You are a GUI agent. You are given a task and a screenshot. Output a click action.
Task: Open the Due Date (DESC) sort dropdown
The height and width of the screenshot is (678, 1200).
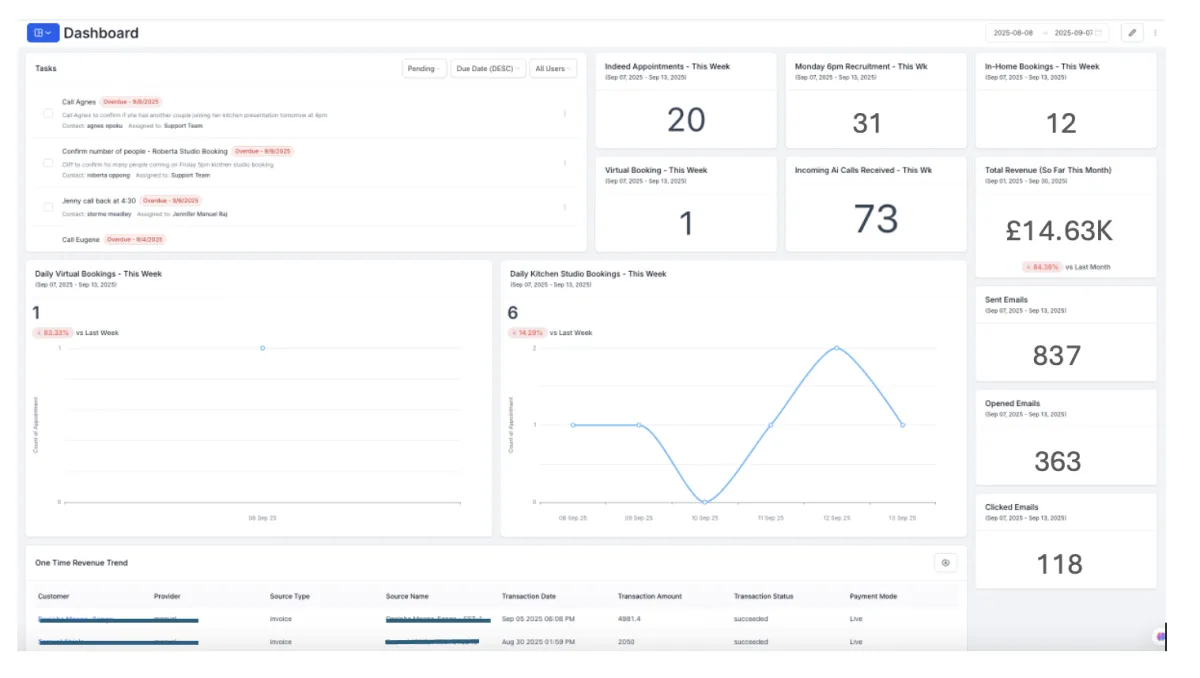[x=488, y=69]
